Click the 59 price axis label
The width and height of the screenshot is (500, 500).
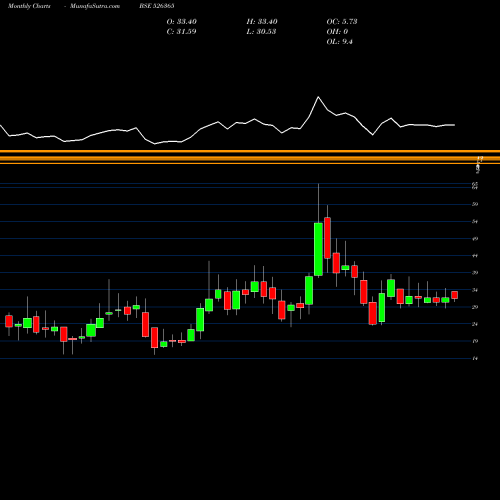click(475, 204)
